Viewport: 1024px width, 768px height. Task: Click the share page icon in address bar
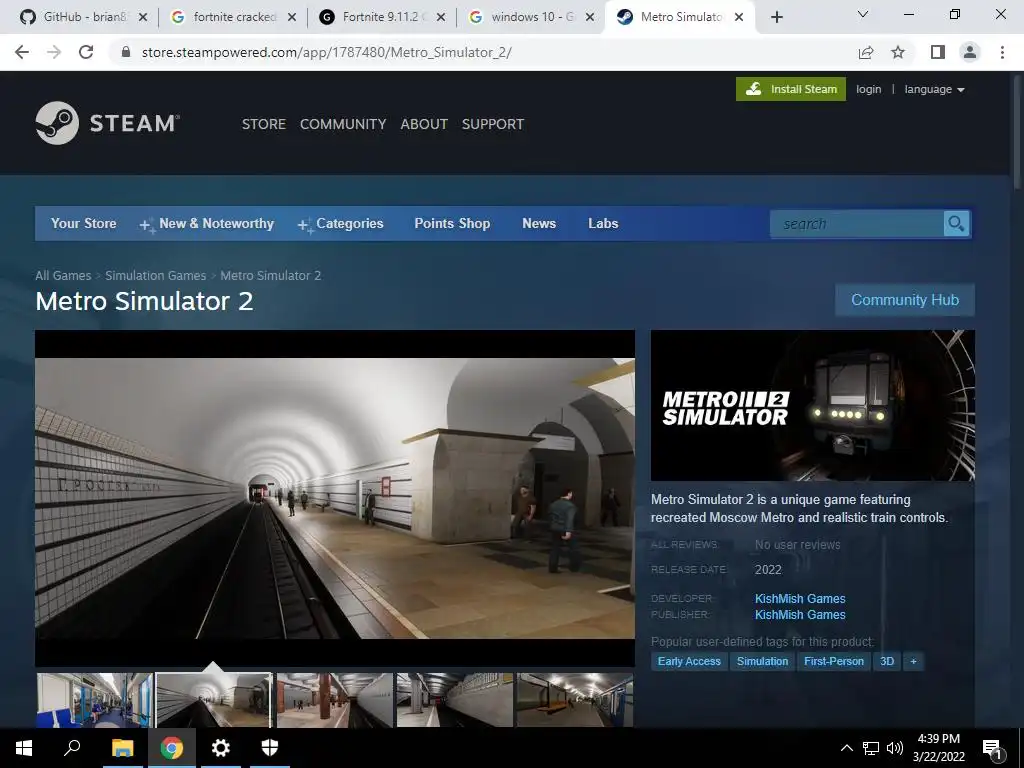coord(866,52)
